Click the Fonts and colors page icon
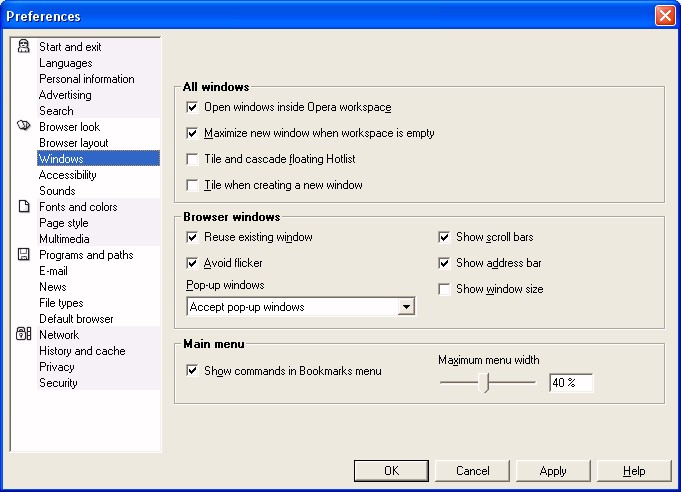The width and height of the screenshot is (681, 492). point(24,206)
